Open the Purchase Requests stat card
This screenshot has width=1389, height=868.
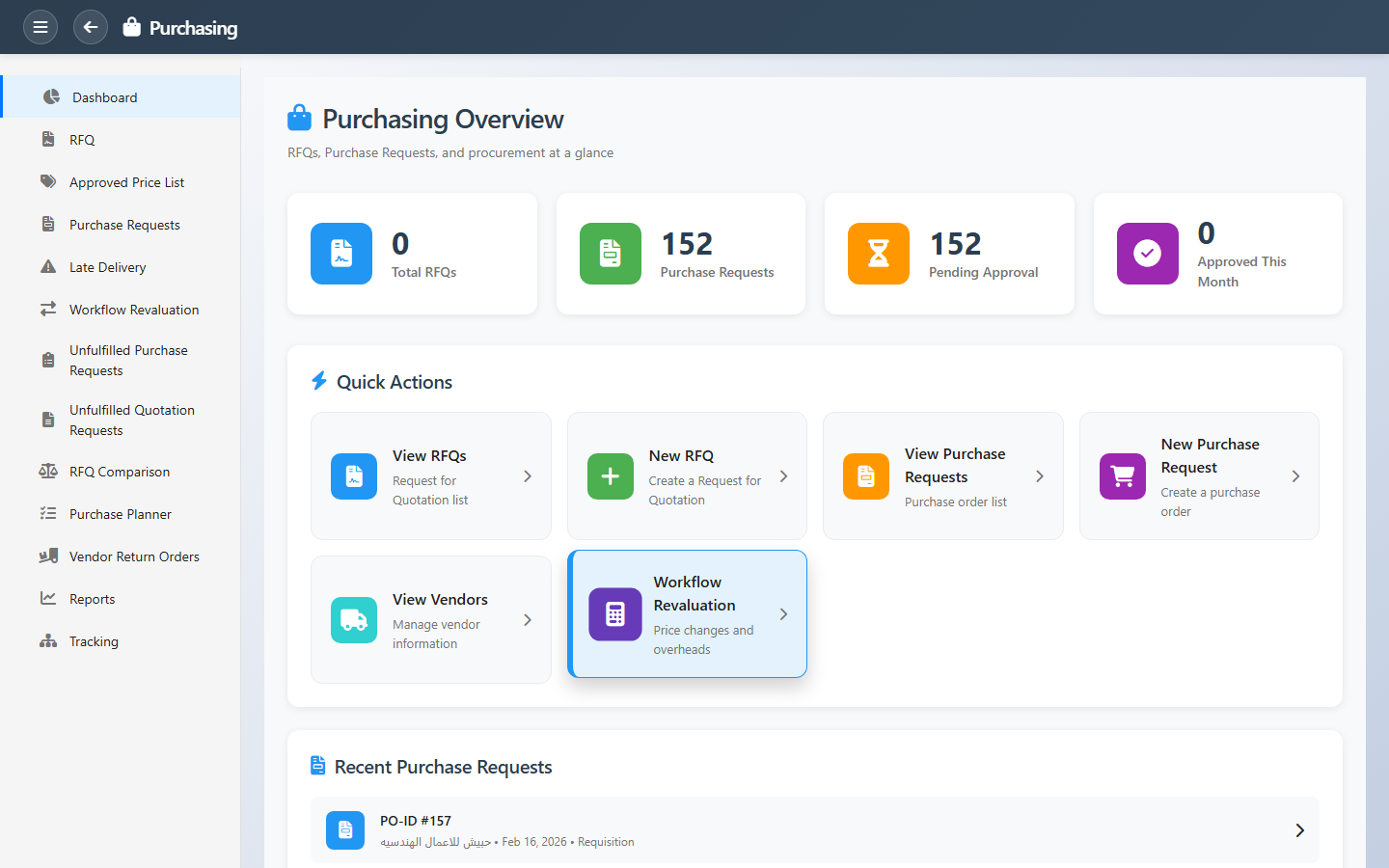coord(681,254)
